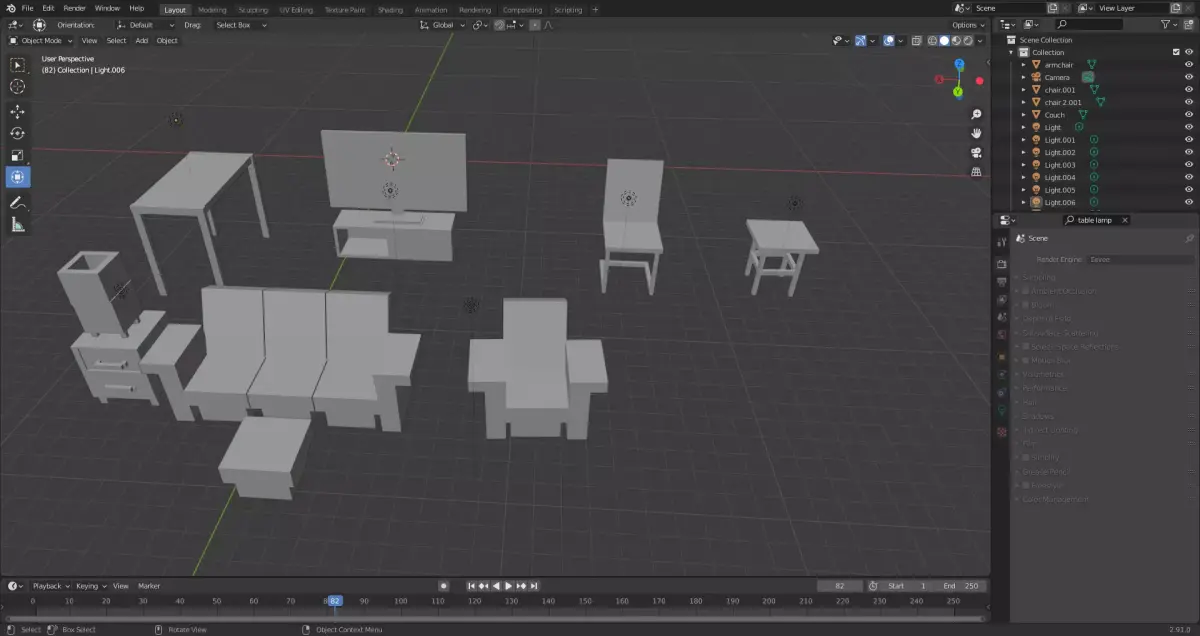Hide the Camera object in the outliner
This screenshot has height=636, width=1200.
(1189, 77)
